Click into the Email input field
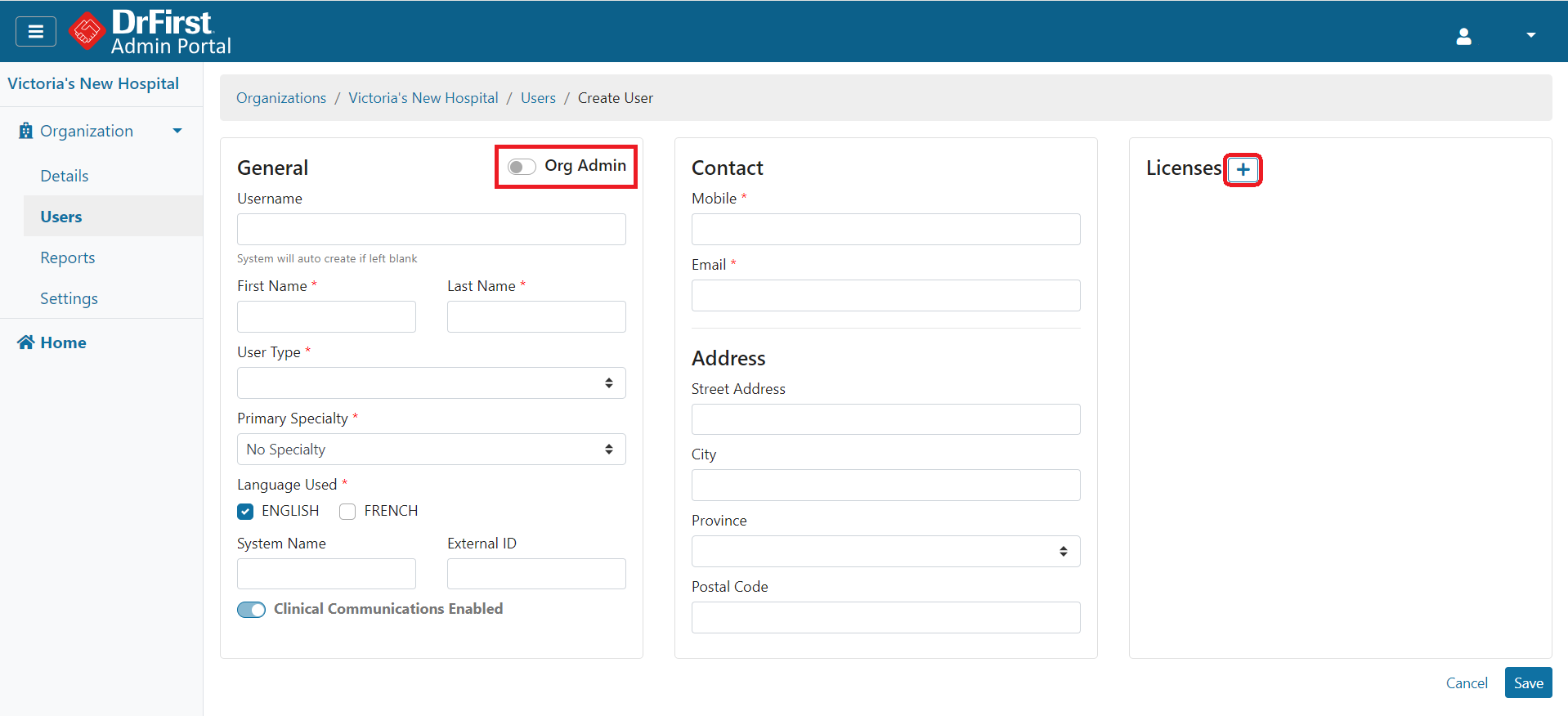Screen dimensions: 1568x716 (885, 296)
